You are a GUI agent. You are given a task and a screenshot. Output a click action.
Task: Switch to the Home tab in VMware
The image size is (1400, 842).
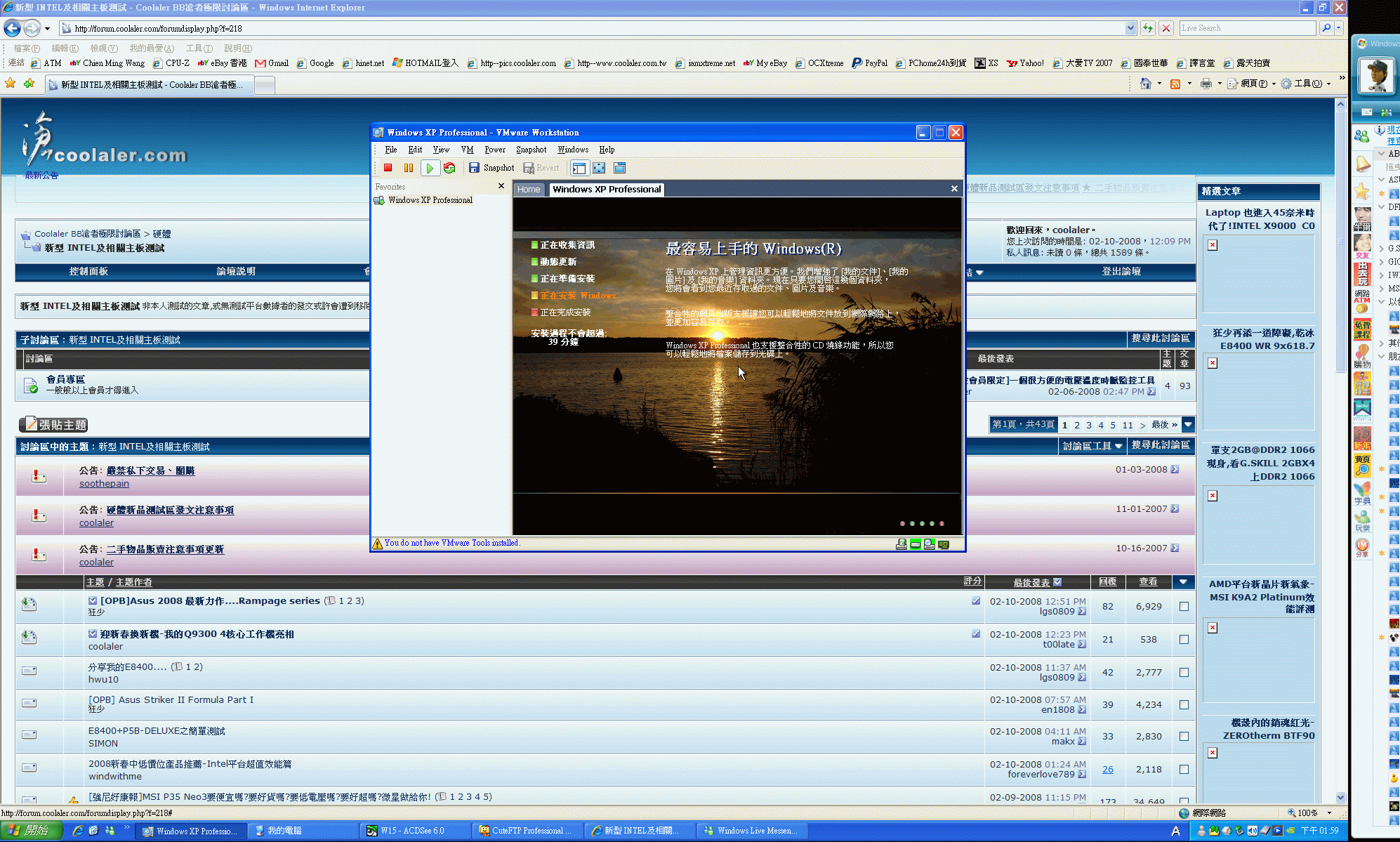click(529, 189)
